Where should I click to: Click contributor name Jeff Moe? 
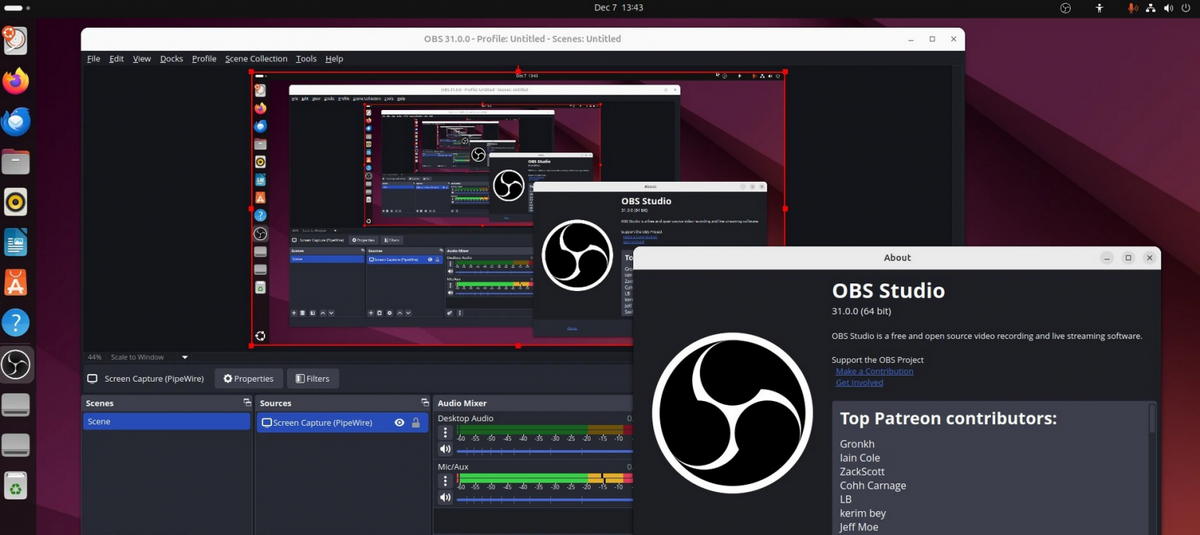859,527
